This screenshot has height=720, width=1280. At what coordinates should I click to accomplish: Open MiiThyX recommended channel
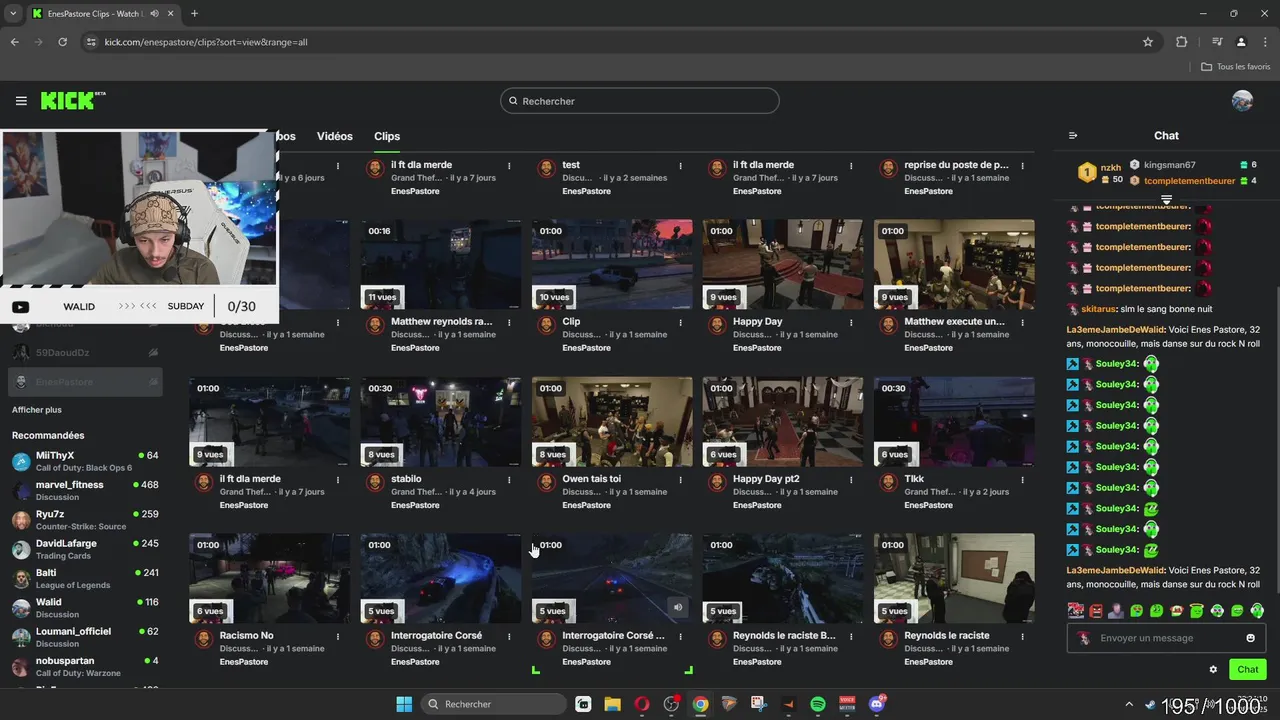click(85, 461)
